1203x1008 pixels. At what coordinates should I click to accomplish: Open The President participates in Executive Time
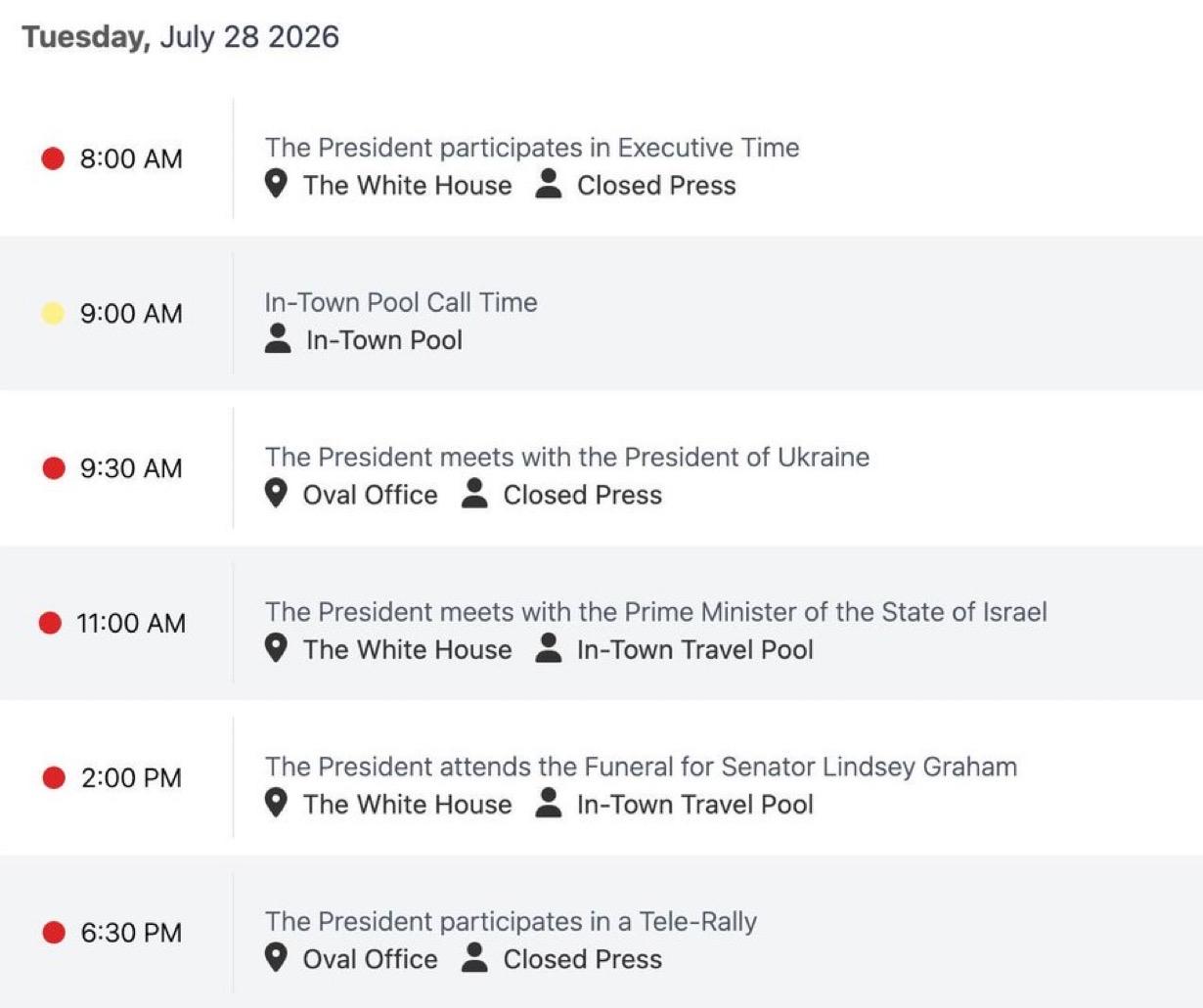click(532, 148)
